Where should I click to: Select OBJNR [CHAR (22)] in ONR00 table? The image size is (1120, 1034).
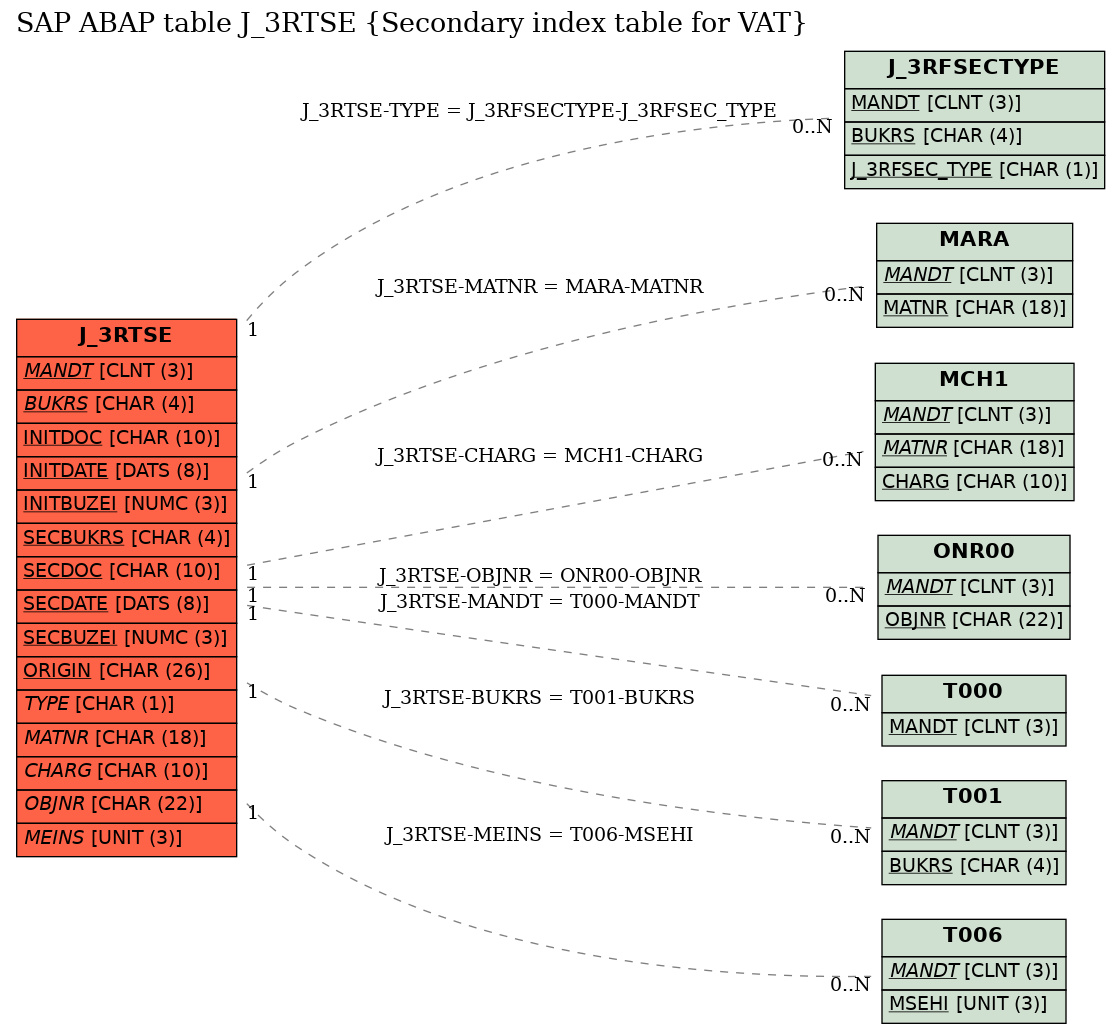pyautogui.click(x=974, y=623)
